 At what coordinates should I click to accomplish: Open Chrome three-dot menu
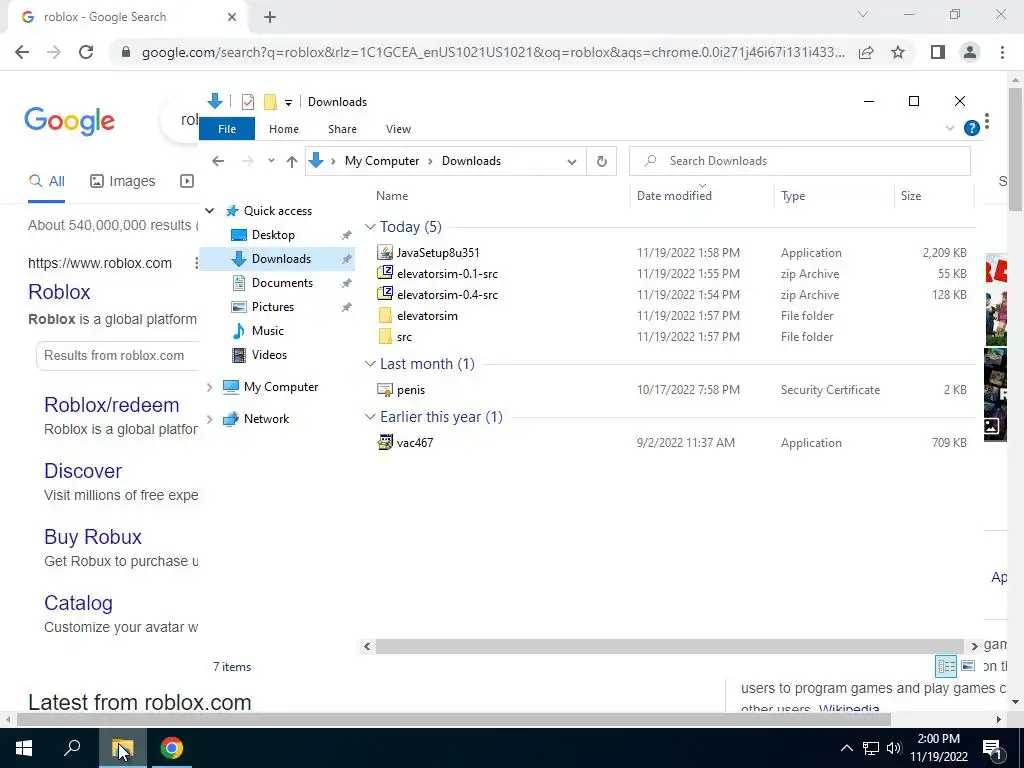tap(1002, 52)
